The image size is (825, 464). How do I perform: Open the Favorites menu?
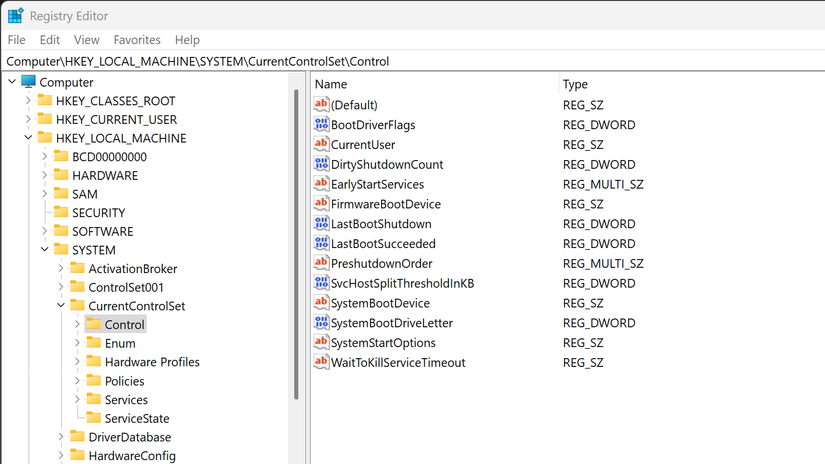tap(137, 40)
